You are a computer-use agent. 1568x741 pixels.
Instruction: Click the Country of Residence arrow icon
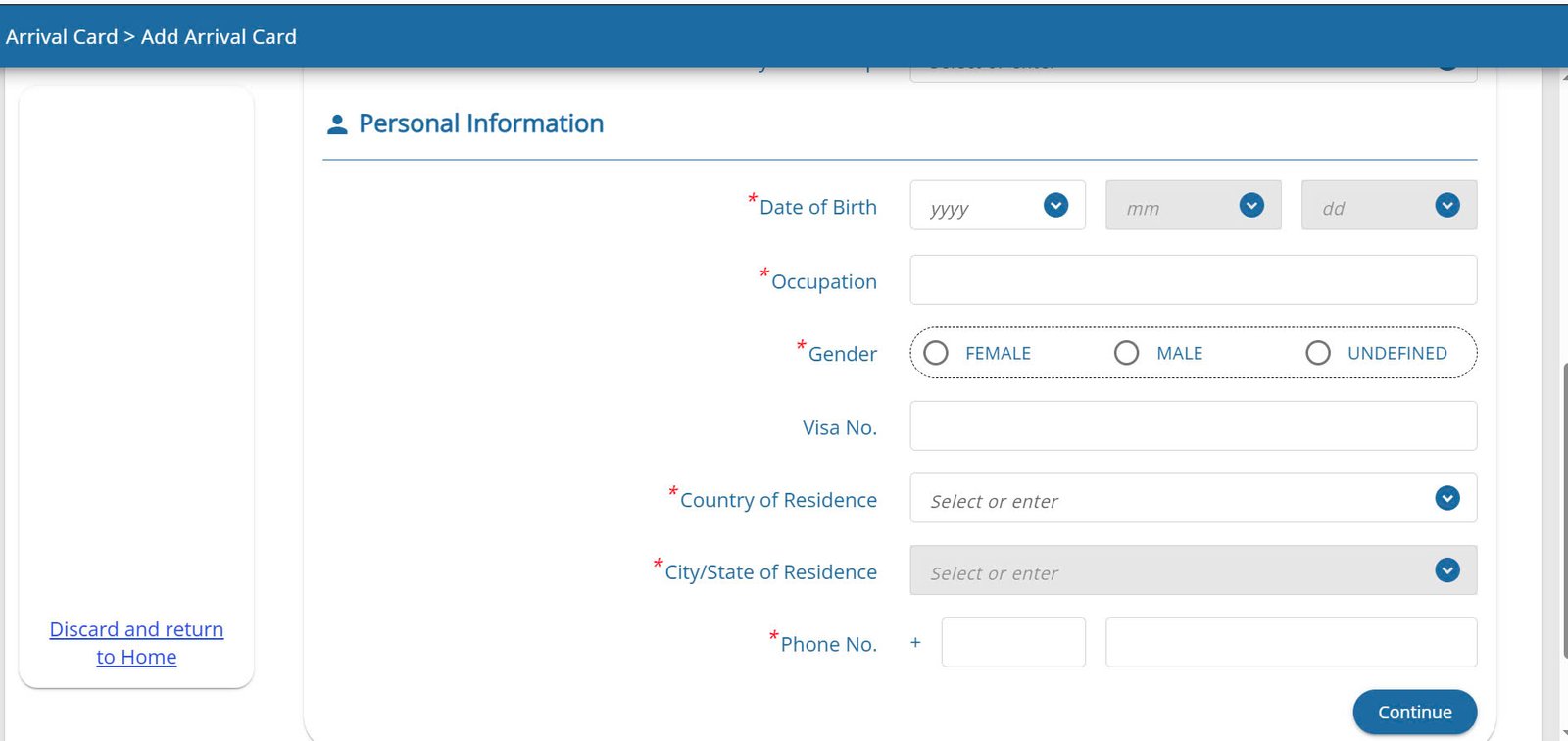tap(1447, 498)
